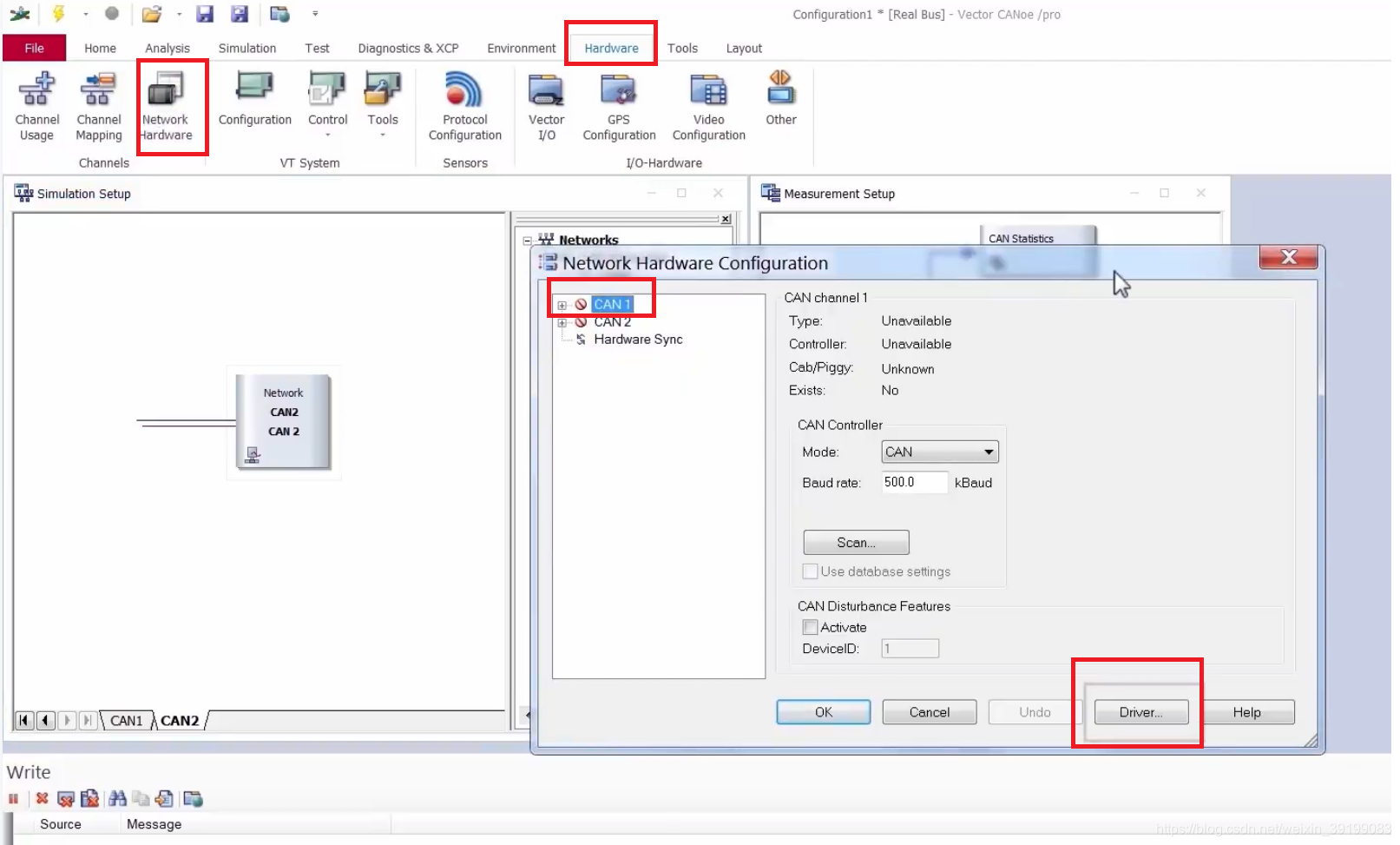Select the CAN2 tab in Simulation Setup
The width and height of the screenshot is (1400, 845).
click(x=180, y=721)
